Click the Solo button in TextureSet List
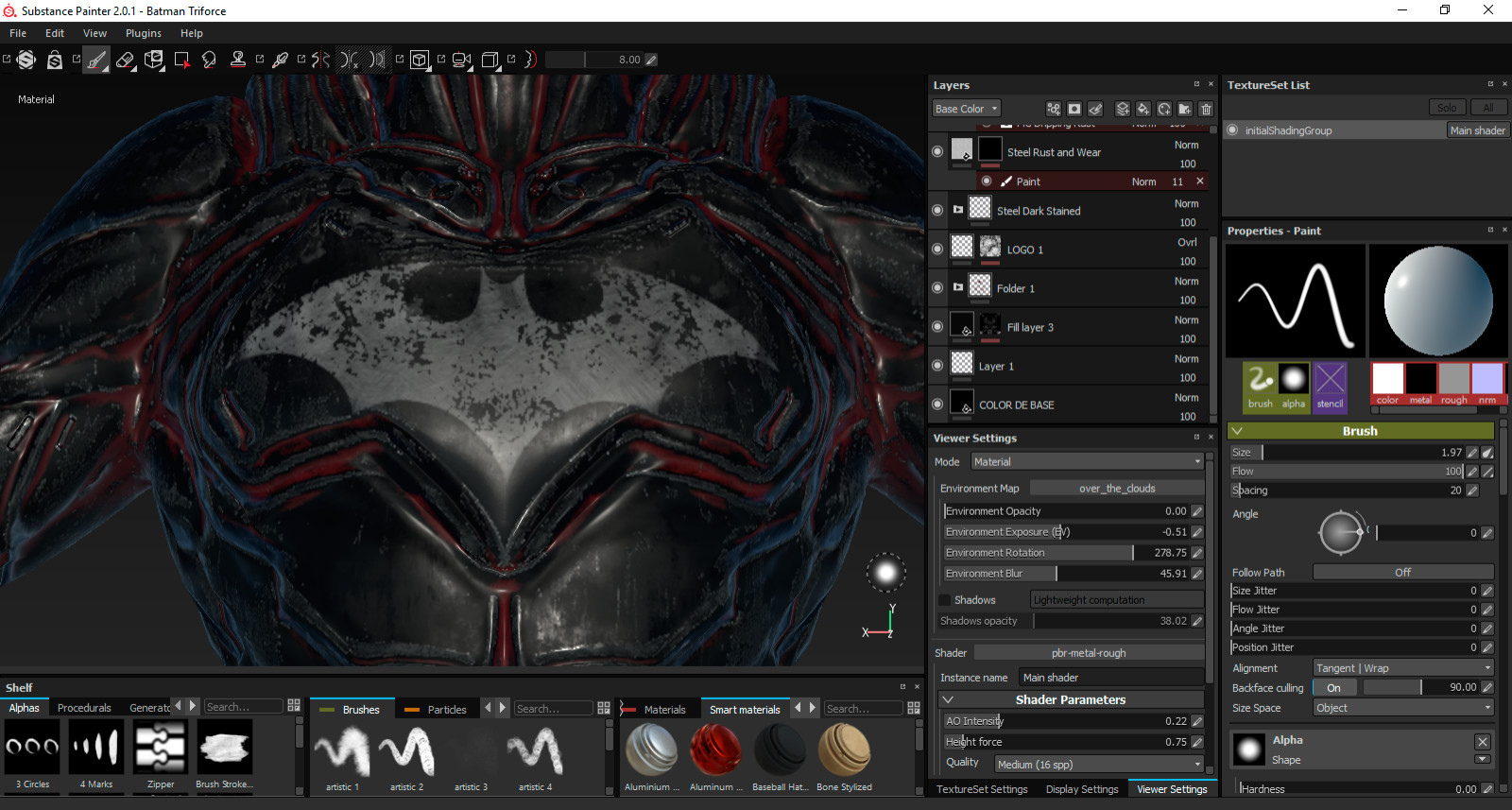This screenshot has height=810, width=1512. coord(1447,108)
